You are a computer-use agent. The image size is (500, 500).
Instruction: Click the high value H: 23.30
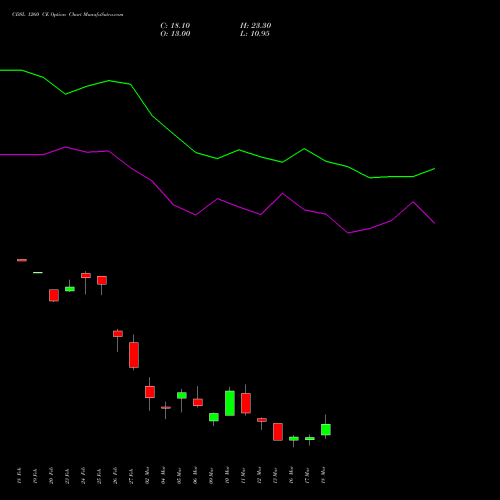tap(255, 26)
